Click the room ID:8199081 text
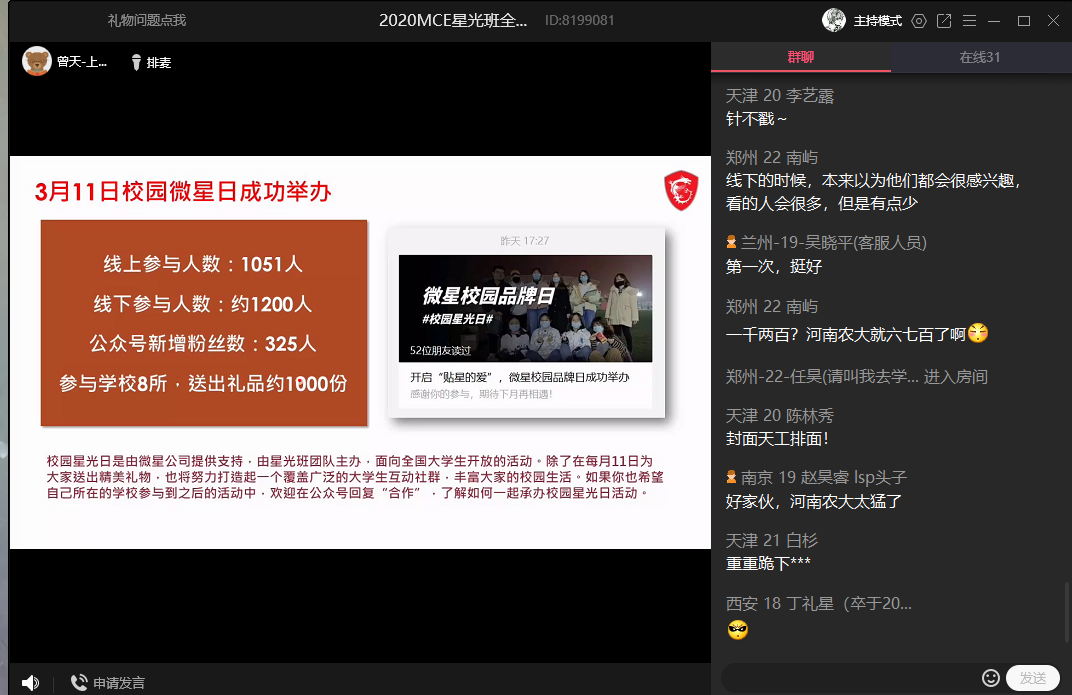Viewport: 1072px width, 695px height. point(579,21)
